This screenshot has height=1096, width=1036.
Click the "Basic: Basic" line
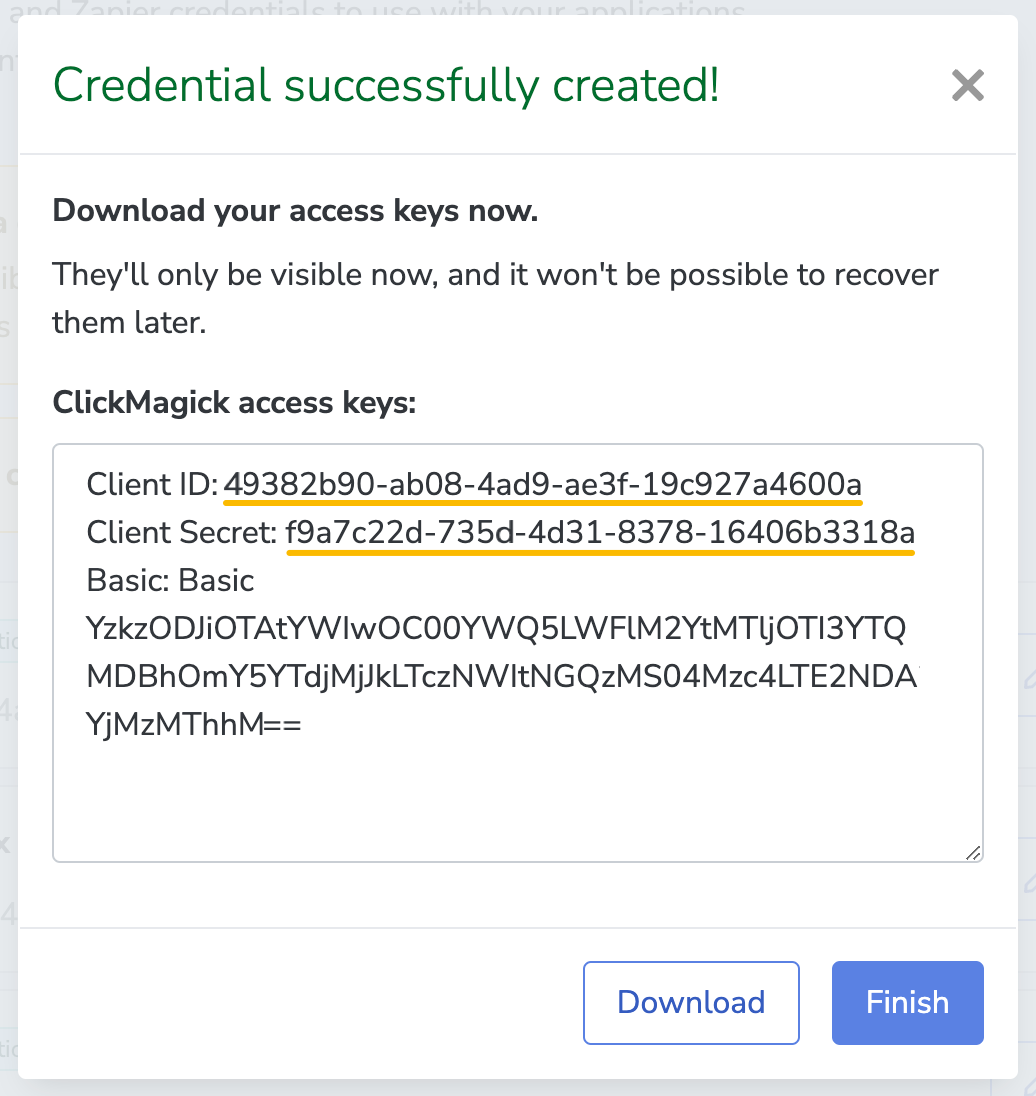click(170, 581)
